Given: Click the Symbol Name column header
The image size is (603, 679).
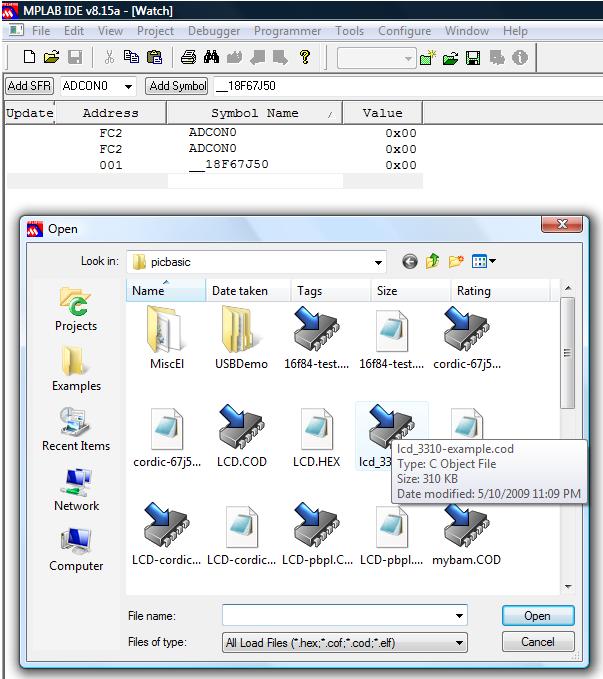Looking at the screenshot, I should [x=255, y=113].
